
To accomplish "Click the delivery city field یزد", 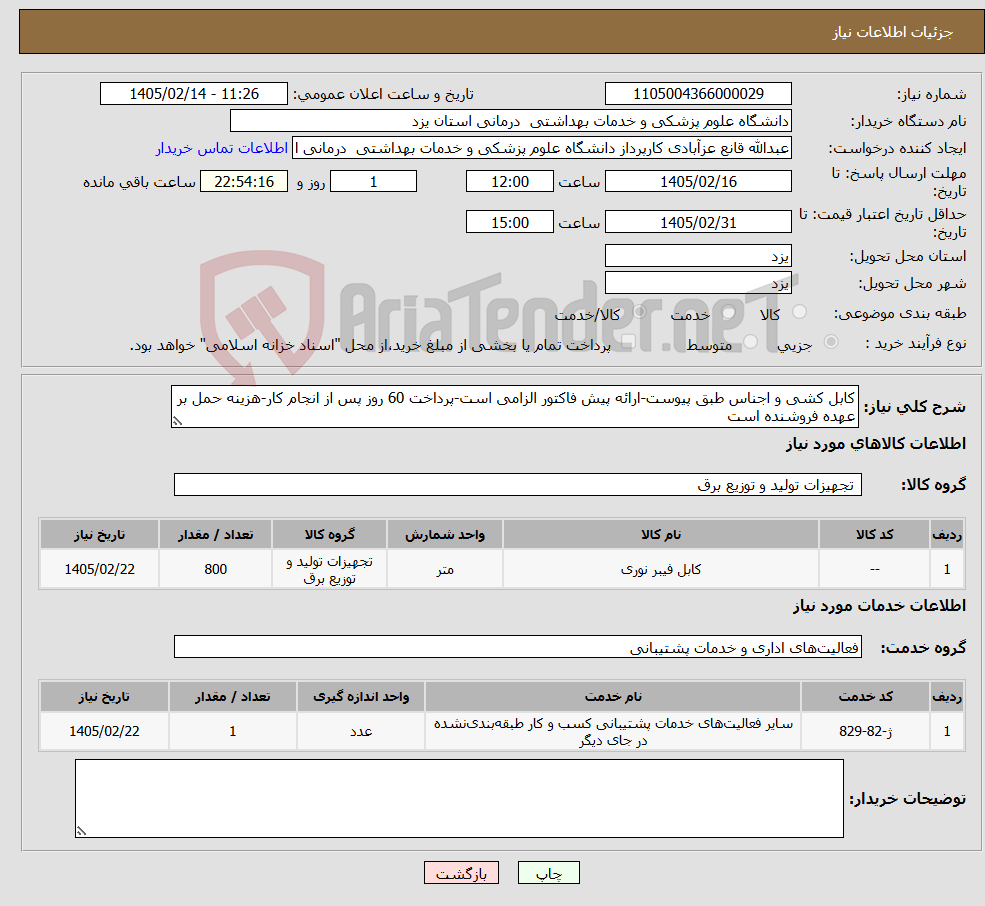I will (x=698, y=283).
